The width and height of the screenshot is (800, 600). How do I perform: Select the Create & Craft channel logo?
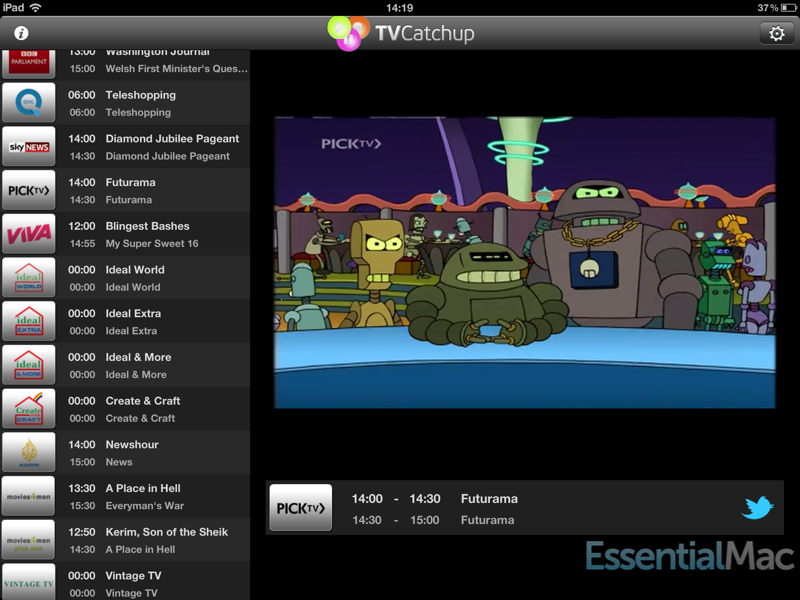[x=28, y=409]
